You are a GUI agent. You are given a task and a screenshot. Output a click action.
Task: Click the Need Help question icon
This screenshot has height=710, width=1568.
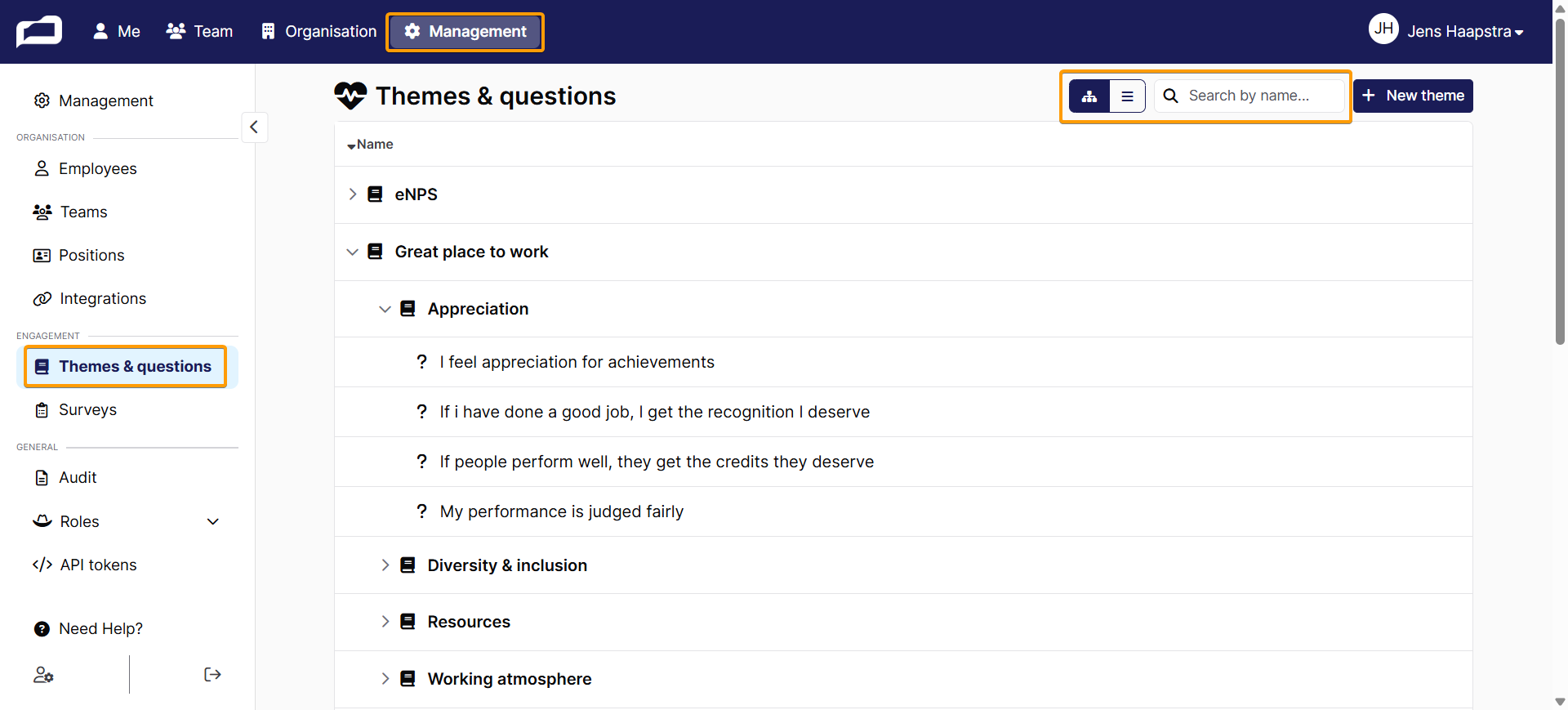tap(42, 628)
